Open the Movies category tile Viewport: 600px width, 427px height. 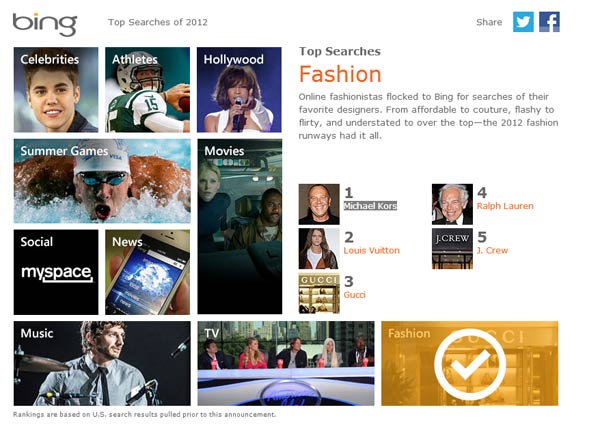tap(240, 227)
